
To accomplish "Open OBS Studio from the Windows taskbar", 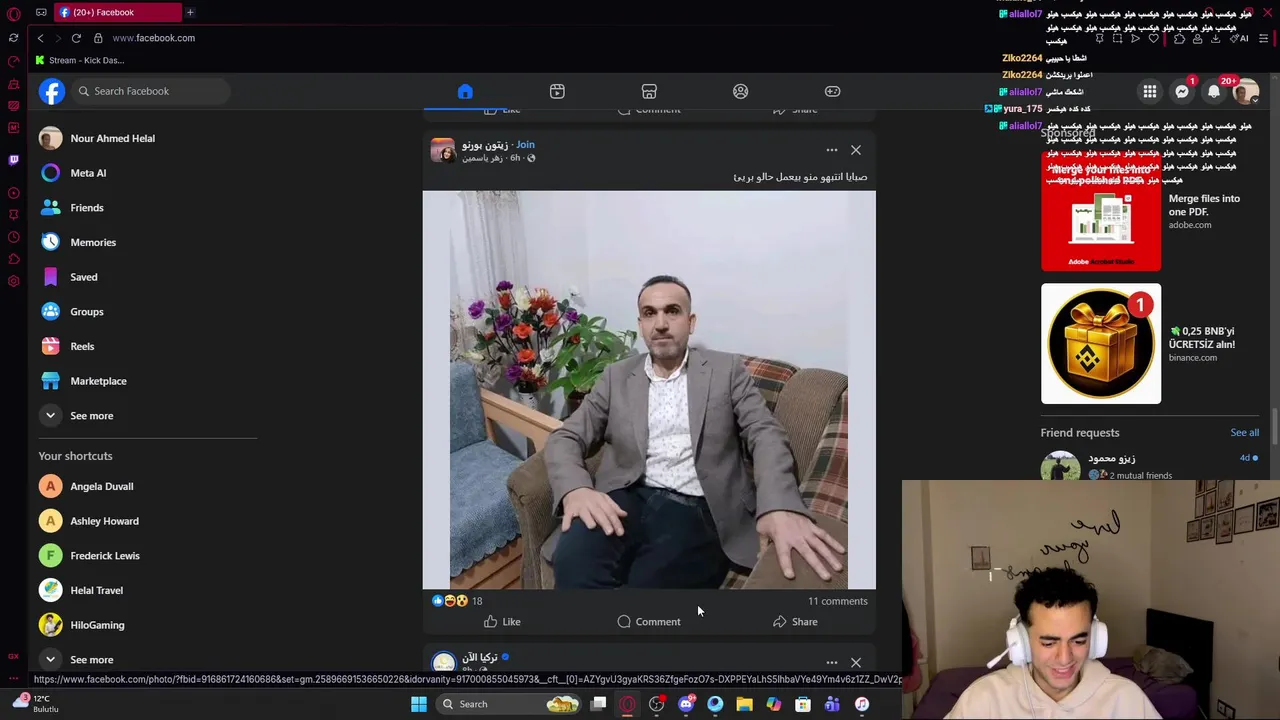I will click(657, 704).
